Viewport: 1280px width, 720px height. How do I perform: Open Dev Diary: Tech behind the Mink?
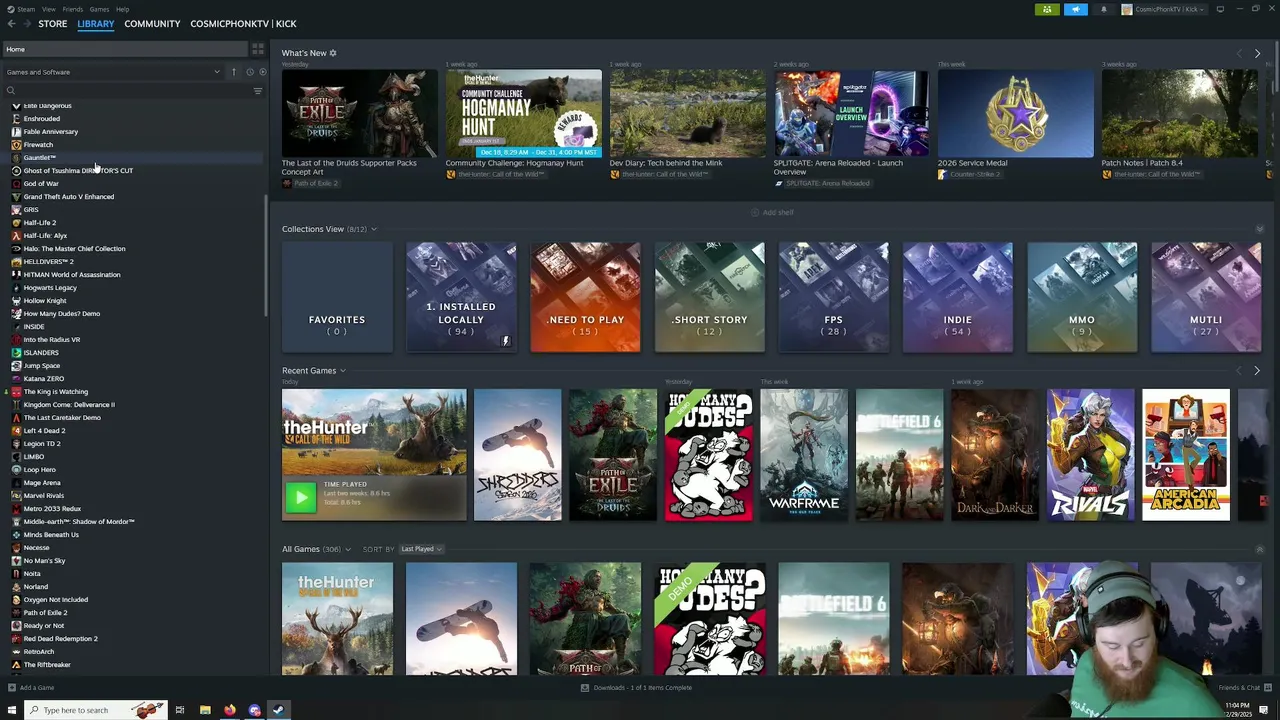click(x=687, y=124)
